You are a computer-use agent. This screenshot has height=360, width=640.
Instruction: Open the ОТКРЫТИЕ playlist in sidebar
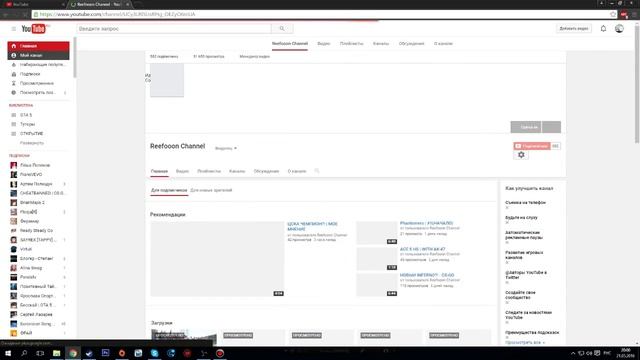tap(31, 133)
